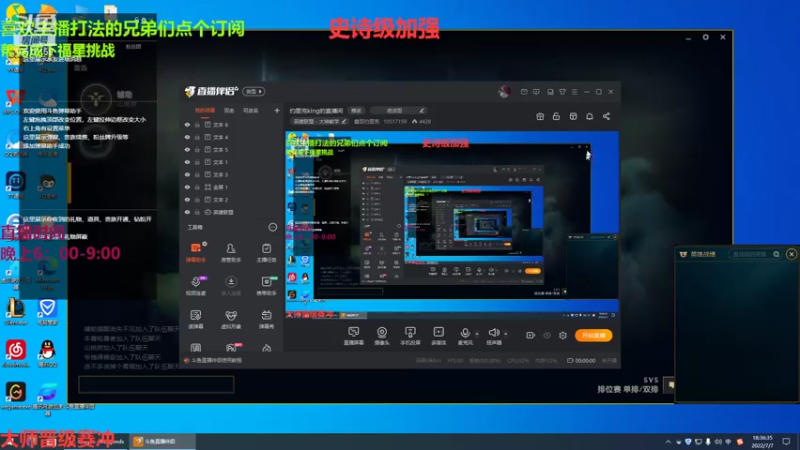800x450 pixels.
Task: Toggle visibility eye for 文本 1 layer
Action: 187,162
